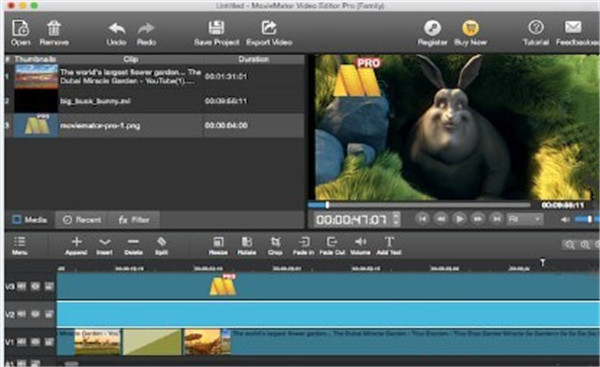
Task: Select the big_buck_bunny clip row
Action: [x=155, y=101]
